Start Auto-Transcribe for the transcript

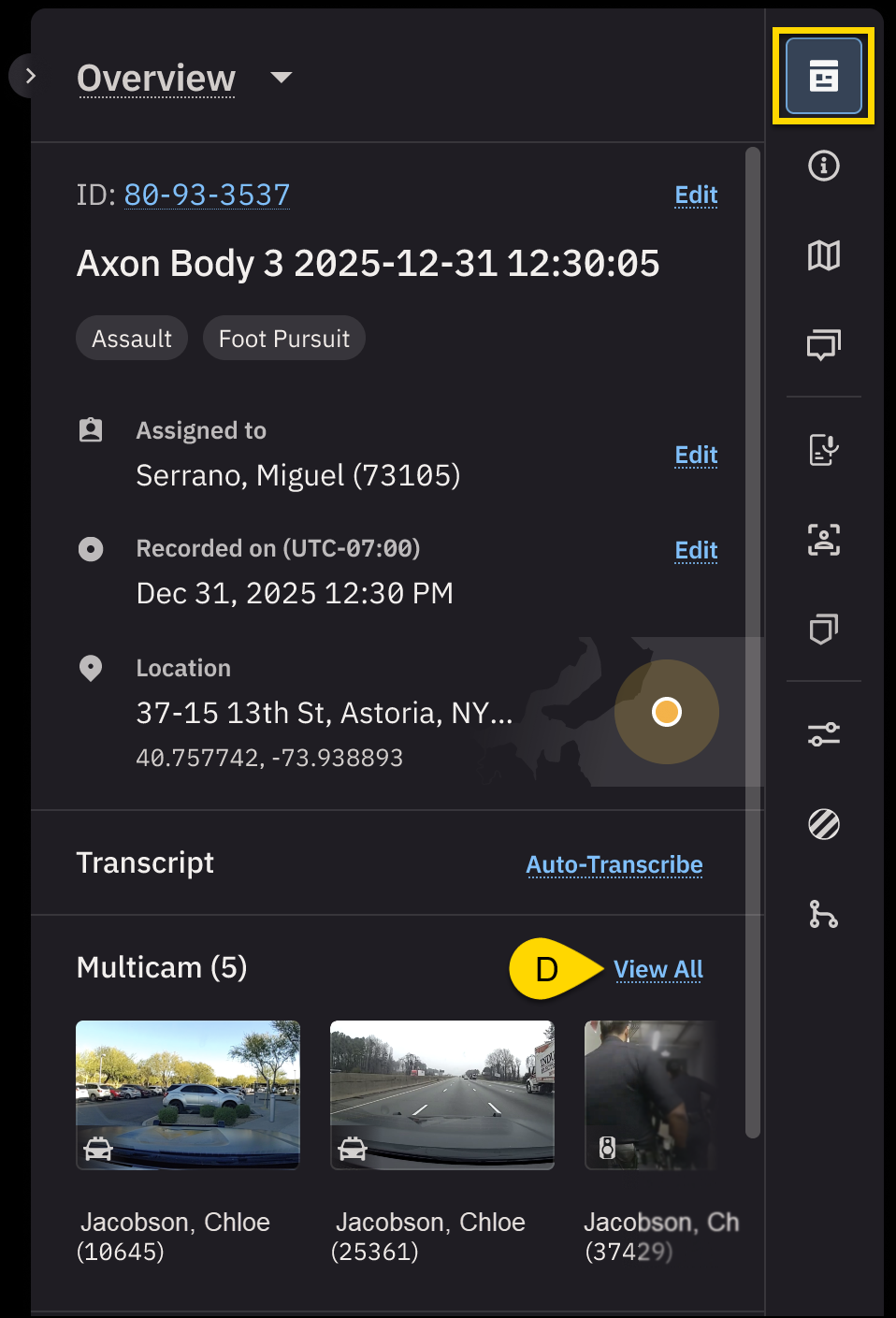tap(614, 864)
